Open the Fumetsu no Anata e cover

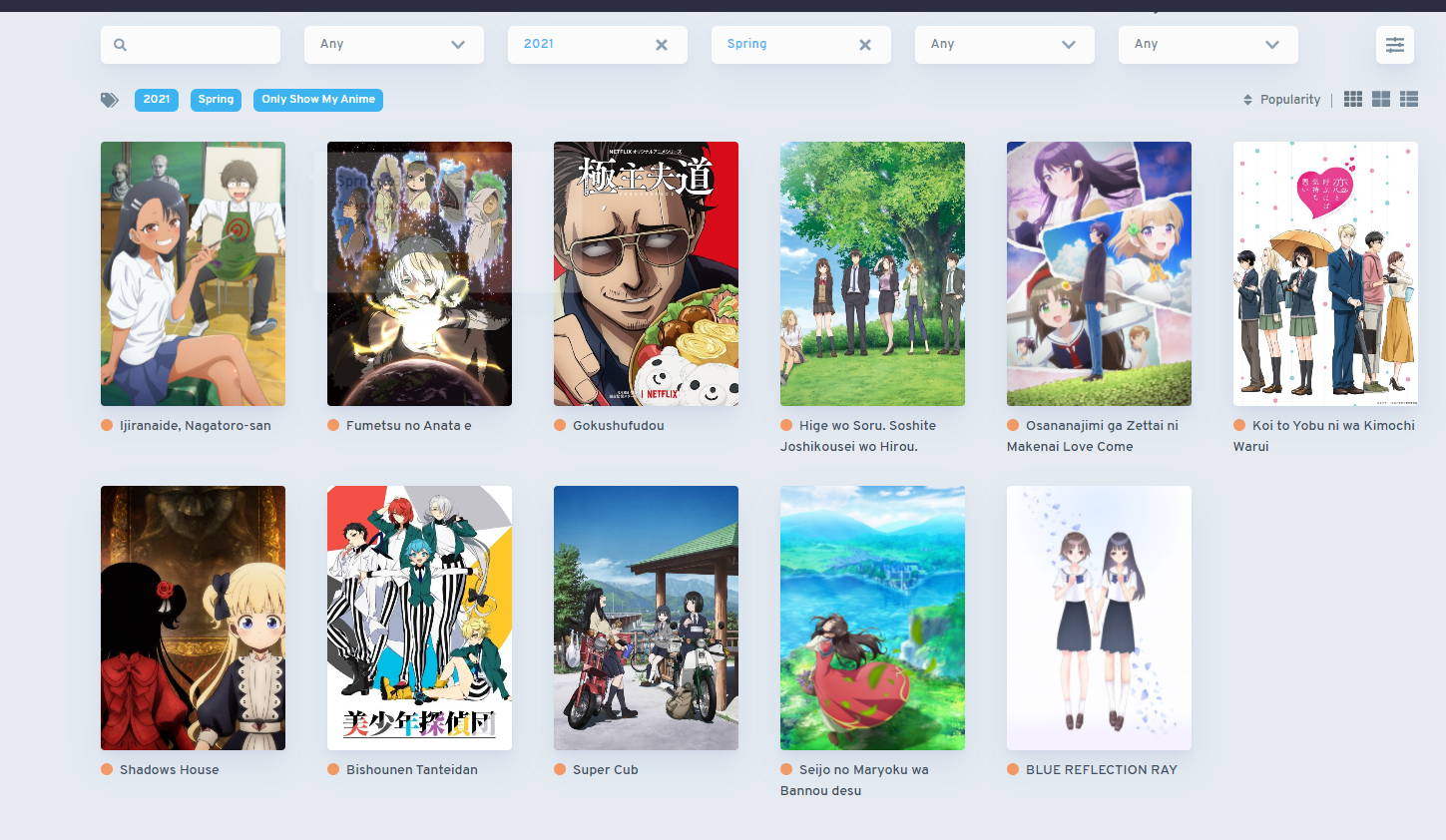point(419,273)
